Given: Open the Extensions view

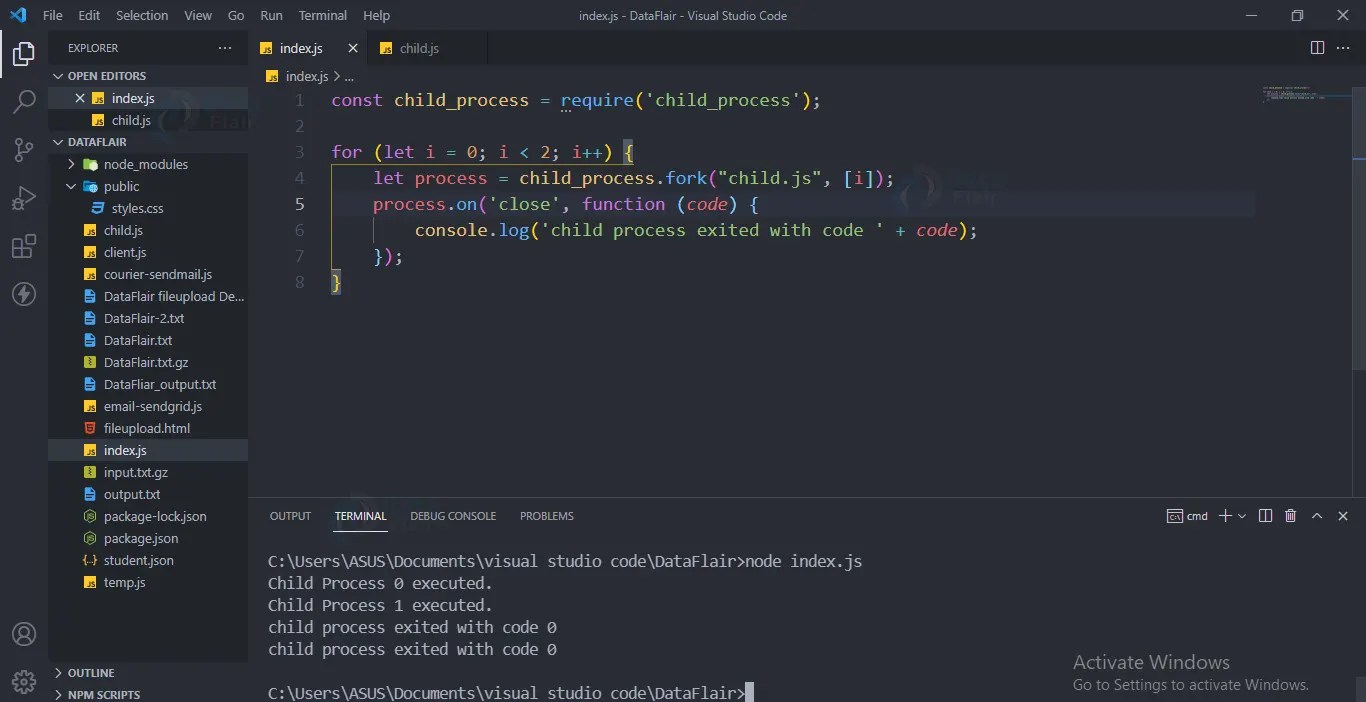Looking at the screenshot, I should 23,246.
